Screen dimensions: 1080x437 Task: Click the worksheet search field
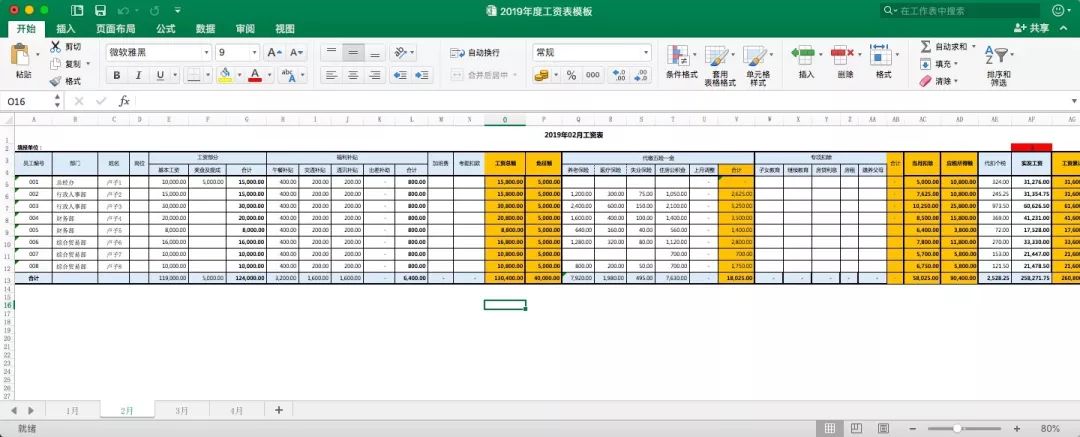pos(962,11)
